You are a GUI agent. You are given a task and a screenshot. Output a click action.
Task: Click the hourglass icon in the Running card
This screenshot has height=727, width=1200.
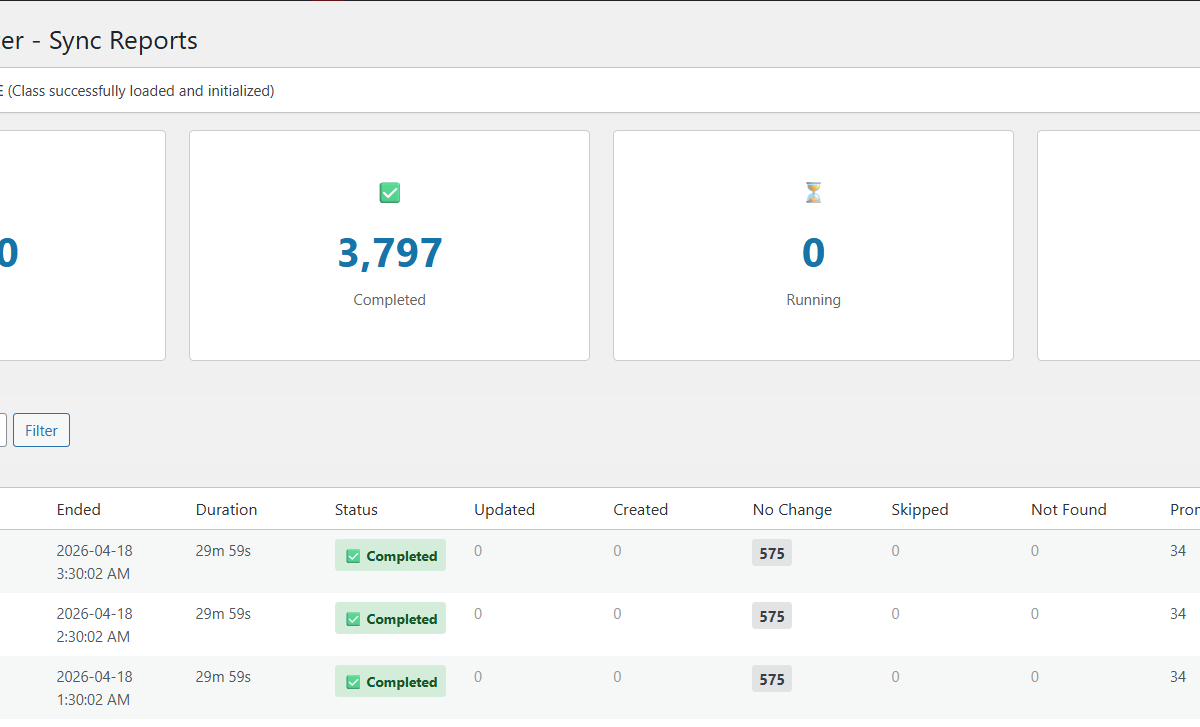tap(813, 193)
